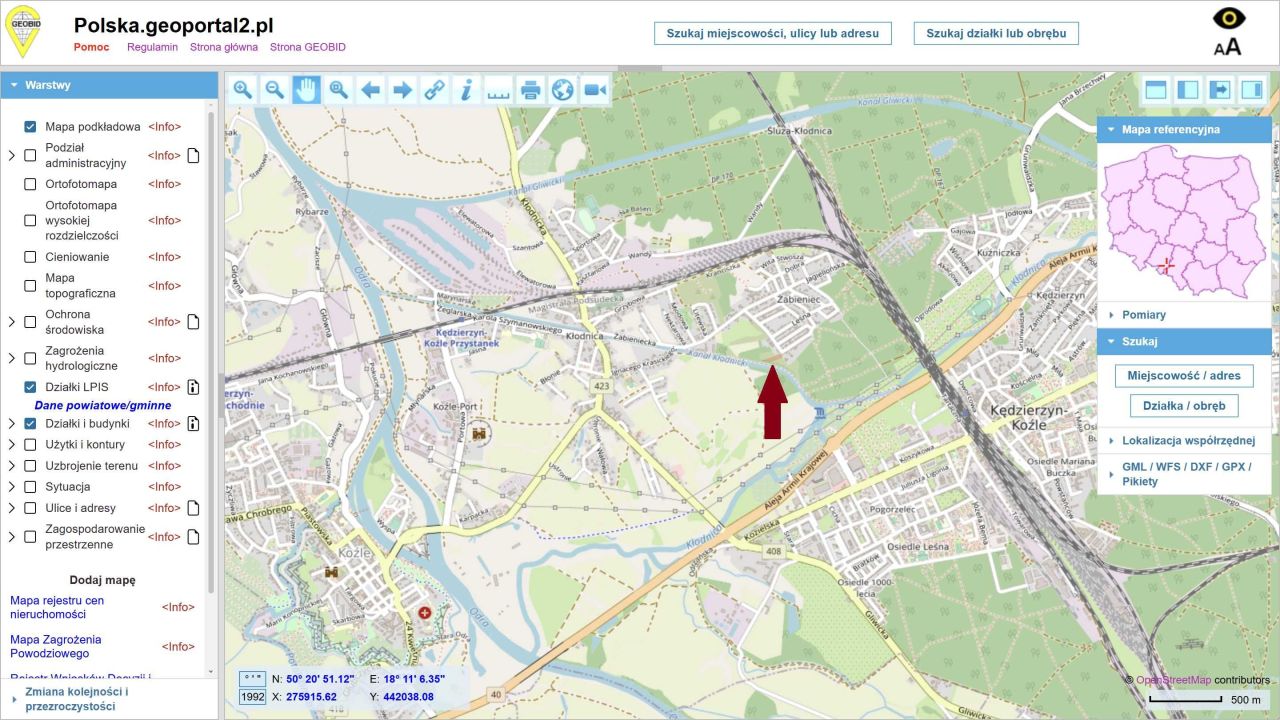Expand the Uzbrojenie terenu tree node
The width and height of the screenshot is (1280, 720).
[x=12, y=466]
